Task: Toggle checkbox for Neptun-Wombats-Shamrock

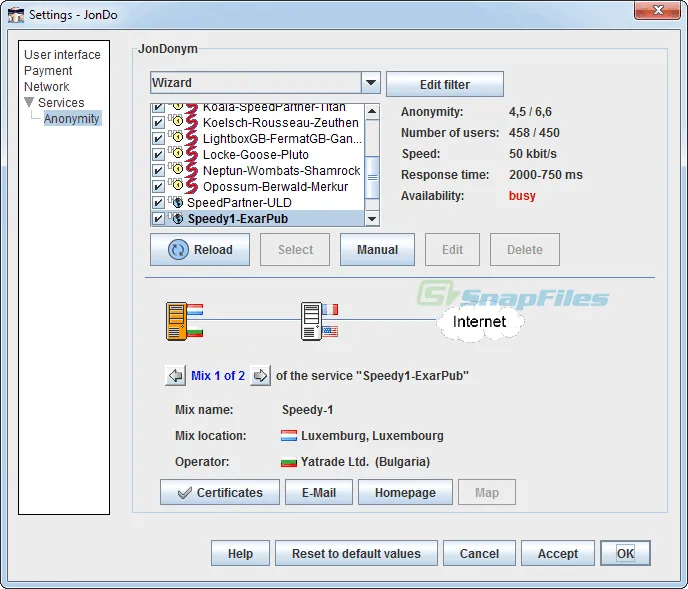Action: (x=158, y=170)
